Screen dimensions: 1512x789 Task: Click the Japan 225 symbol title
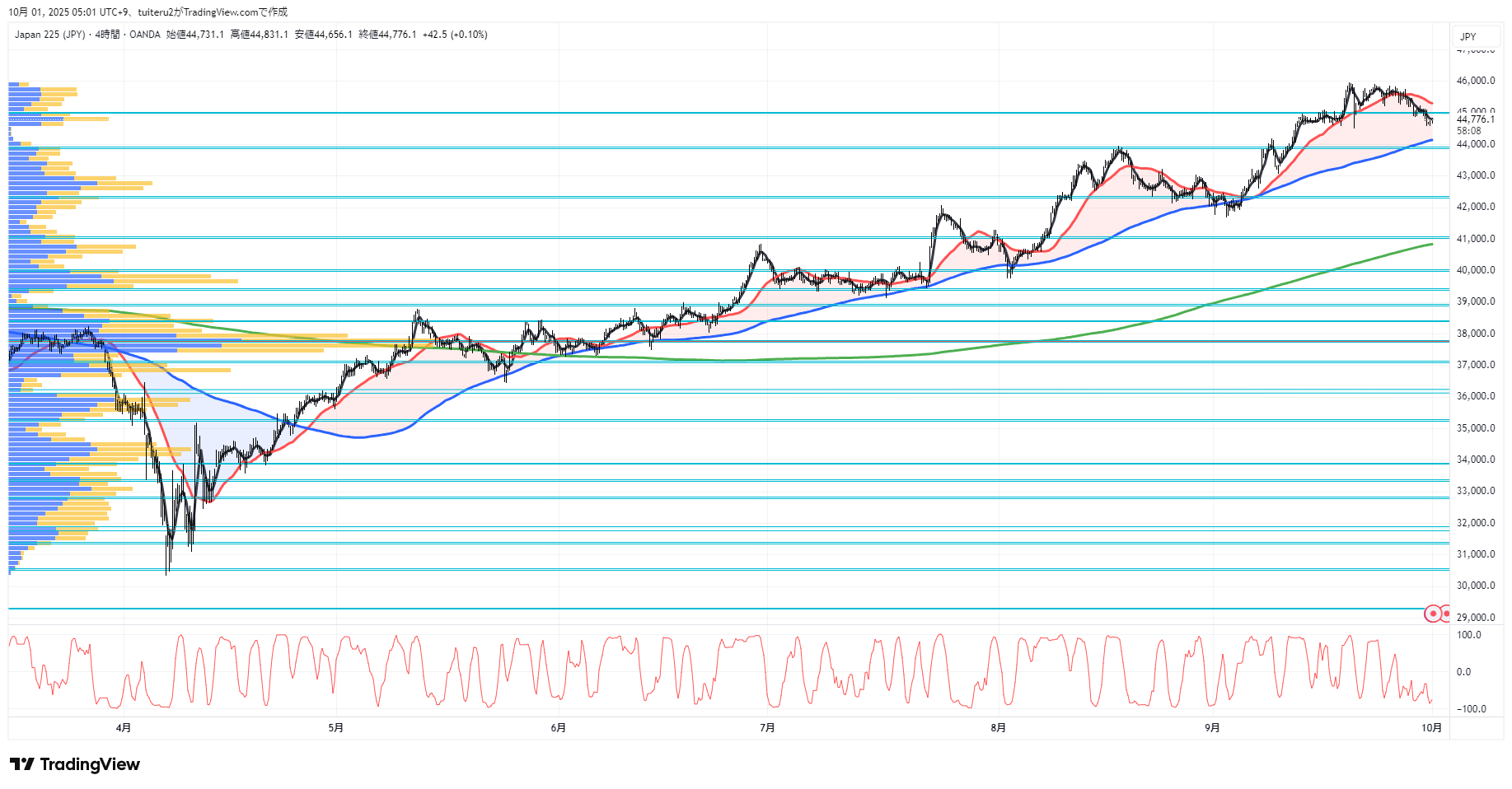49,35
